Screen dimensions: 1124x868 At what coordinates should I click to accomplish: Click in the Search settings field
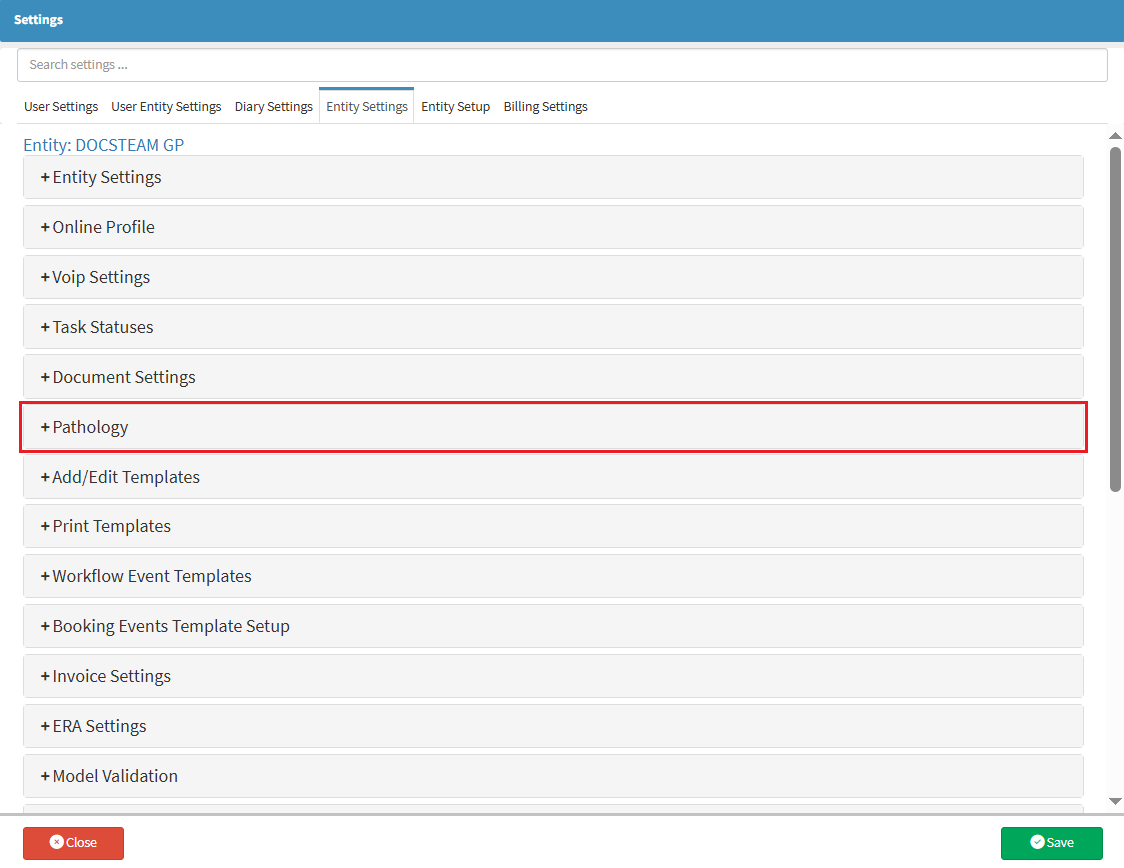tap(562, 65)
